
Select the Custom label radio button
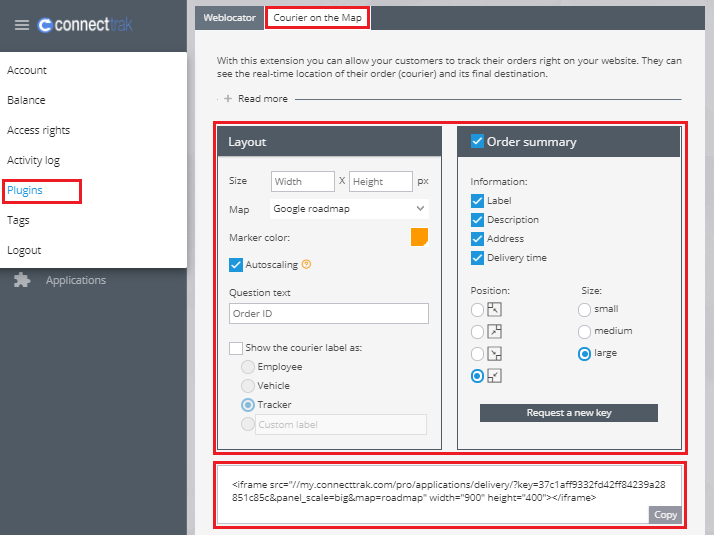247,424
